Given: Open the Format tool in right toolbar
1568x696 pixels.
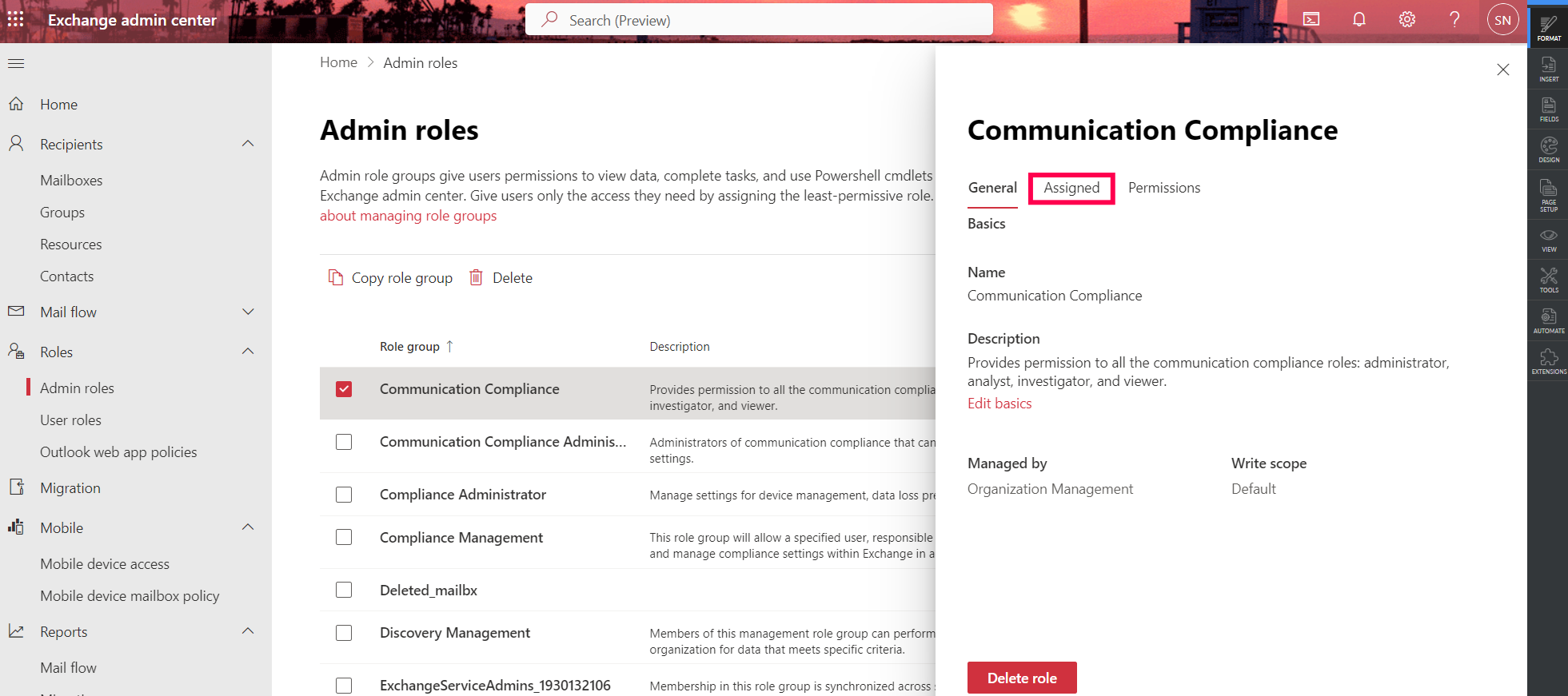Looking at the screenshot, I should click(1549, 28).
